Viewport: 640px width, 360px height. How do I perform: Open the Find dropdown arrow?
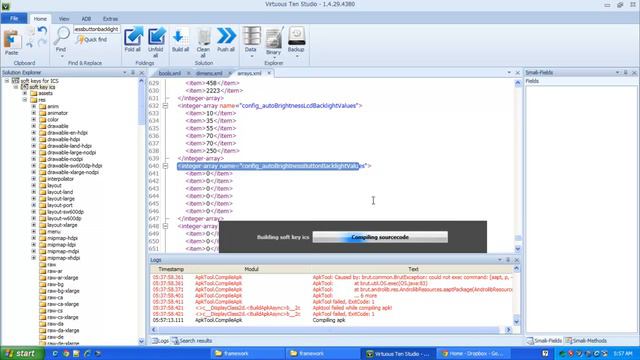point(62,56)
